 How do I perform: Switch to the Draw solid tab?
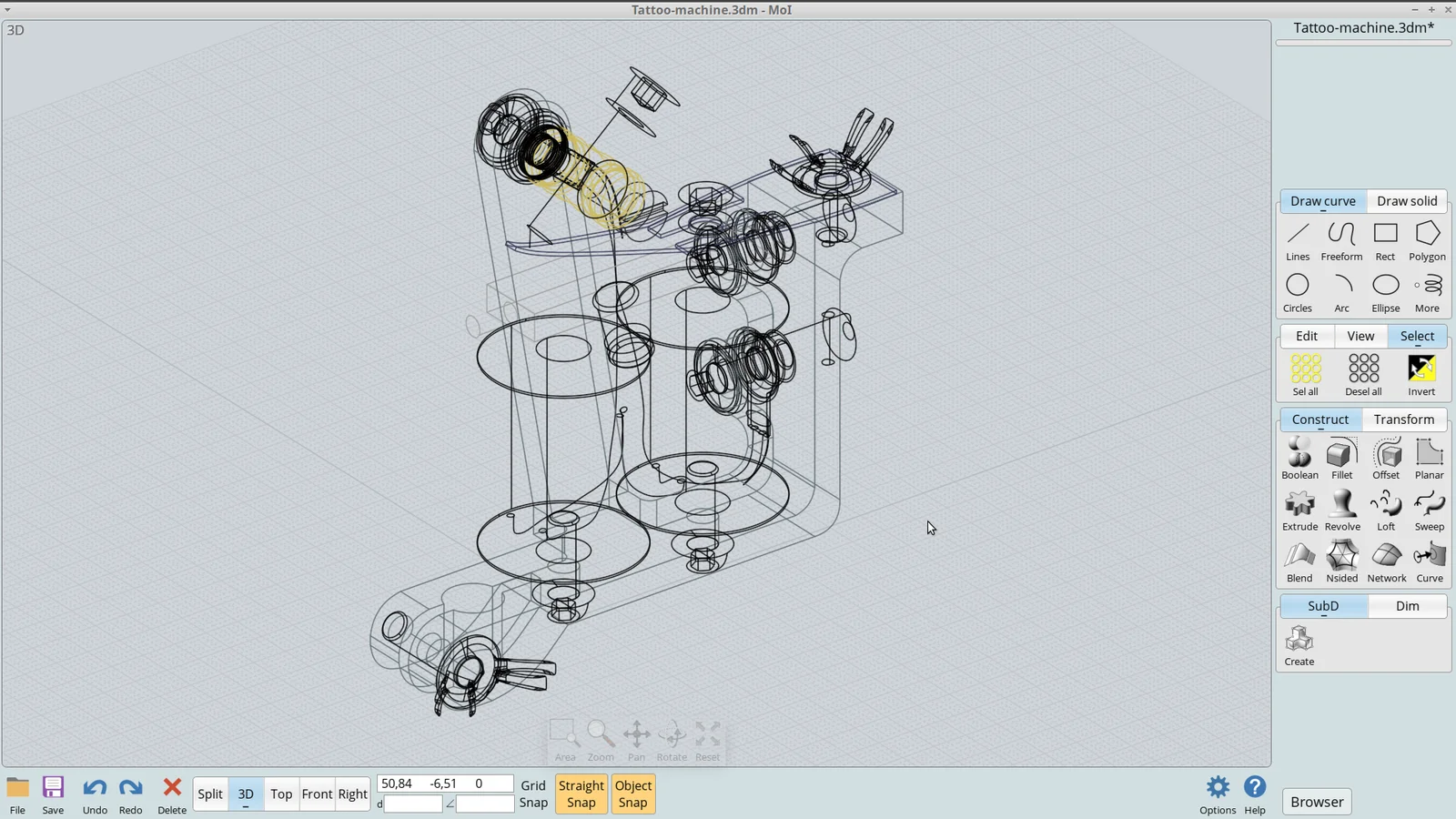pyautogui.click(x=1407, y=201)
